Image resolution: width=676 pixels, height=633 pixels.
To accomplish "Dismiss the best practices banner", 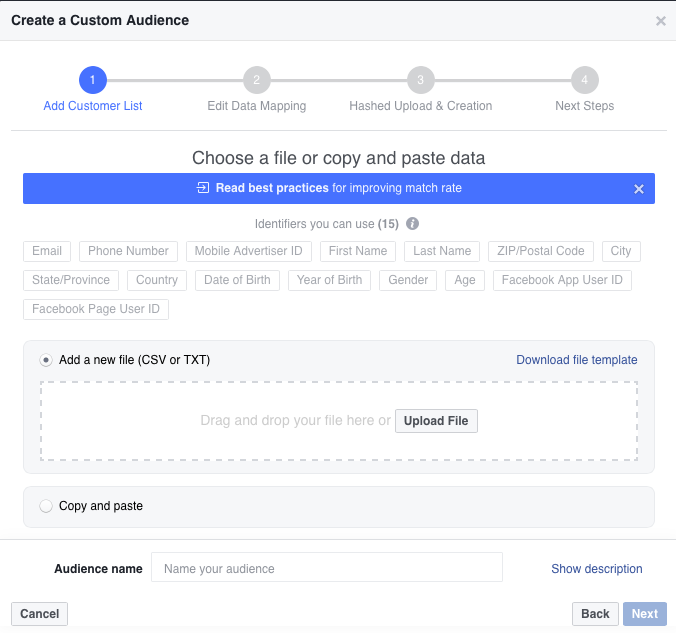I will [x=639, y=188].
